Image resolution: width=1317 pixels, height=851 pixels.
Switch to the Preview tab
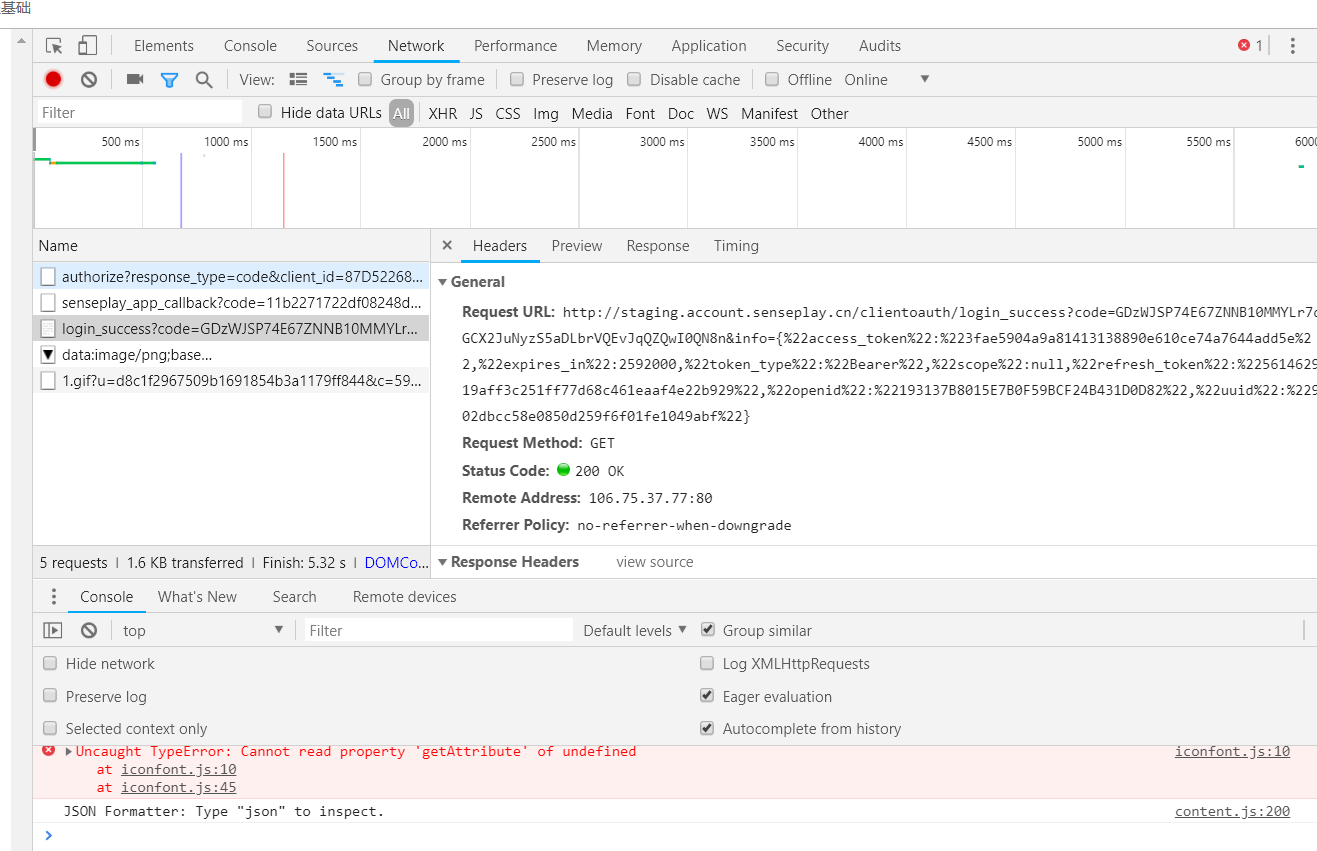[x=577, y=245]
